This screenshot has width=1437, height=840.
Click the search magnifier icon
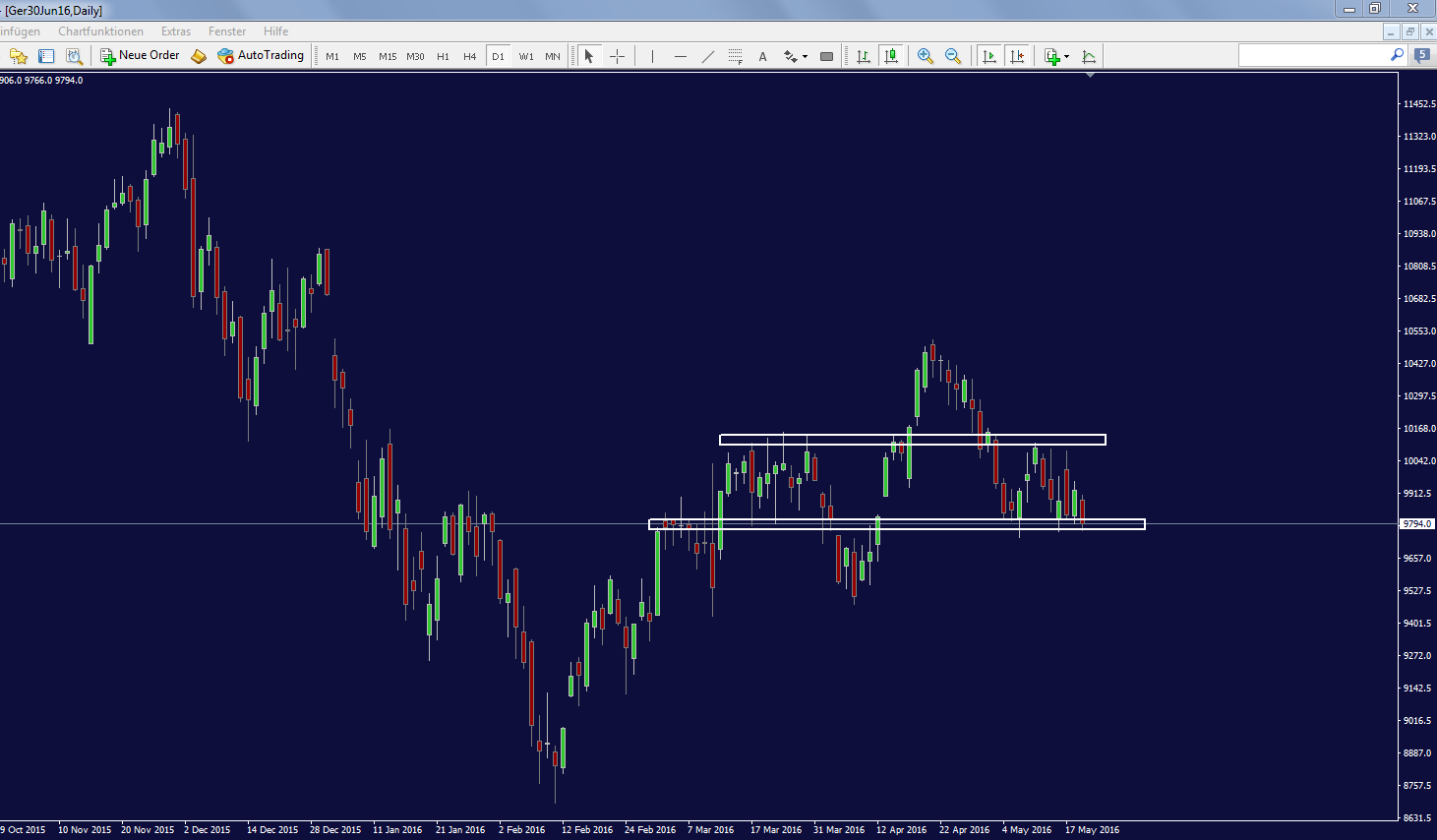(x=1397, y=55)
